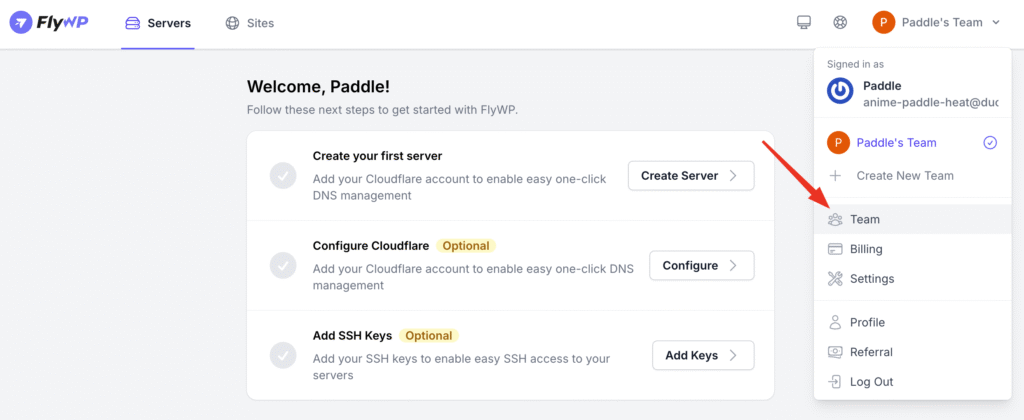Click the Signed in as label
The width and height of the screenshot is (1024, 420).
[x=855, y=64]
